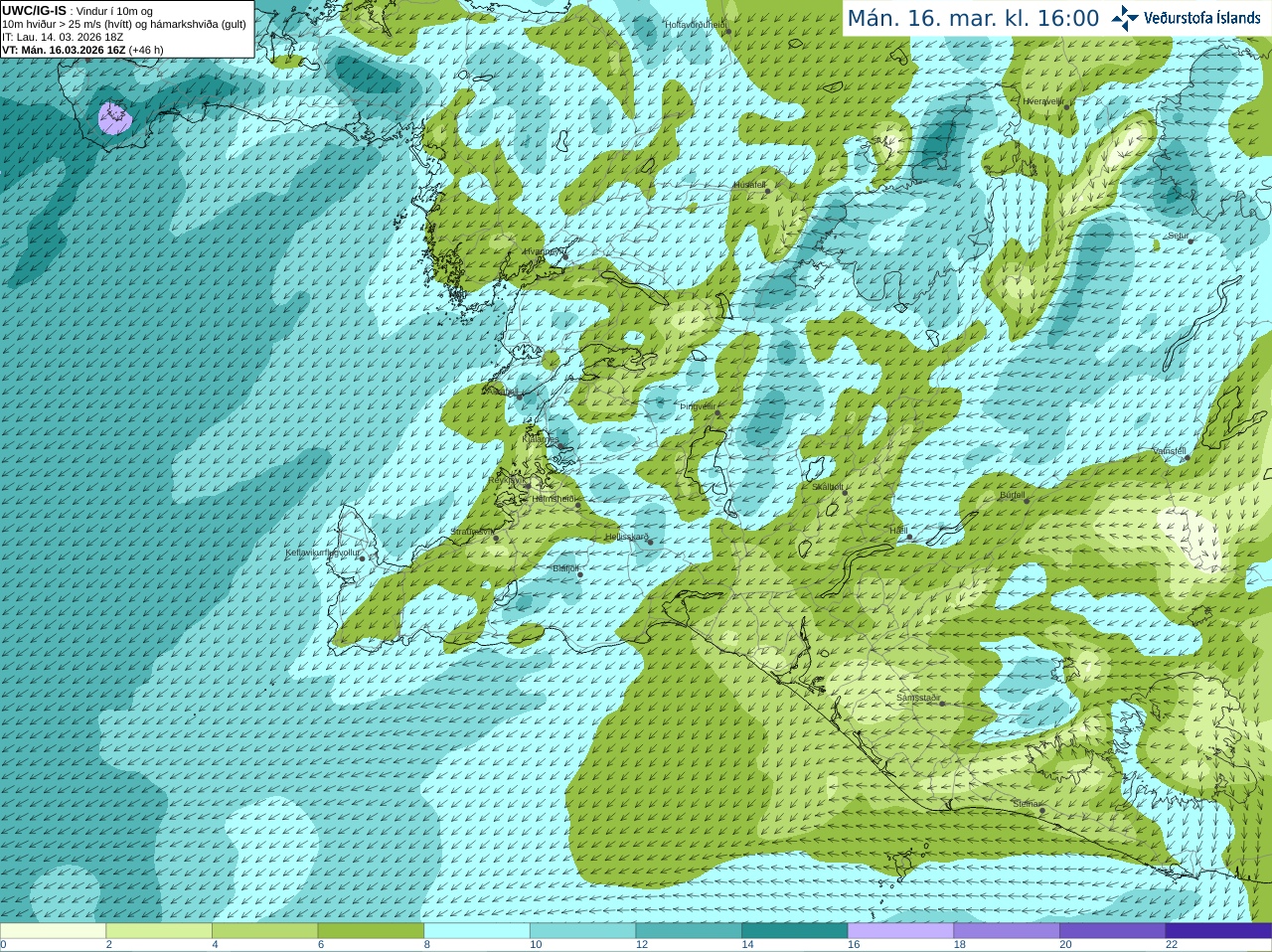Click the 18–20 m/s purple legend swatch

tap(1007, 931)
